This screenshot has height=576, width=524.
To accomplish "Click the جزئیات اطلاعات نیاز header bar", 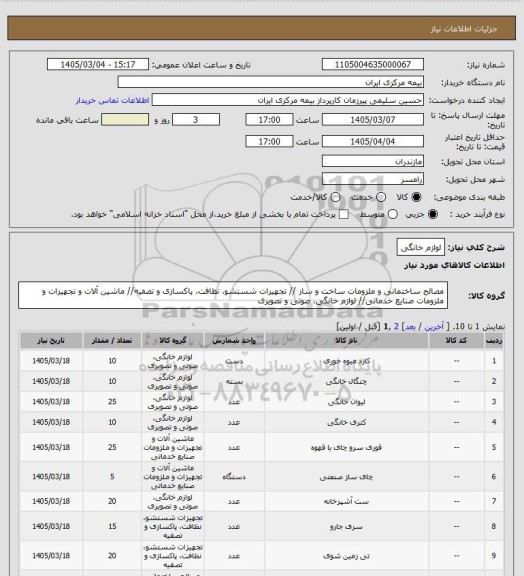I will (x=262, y=28).
